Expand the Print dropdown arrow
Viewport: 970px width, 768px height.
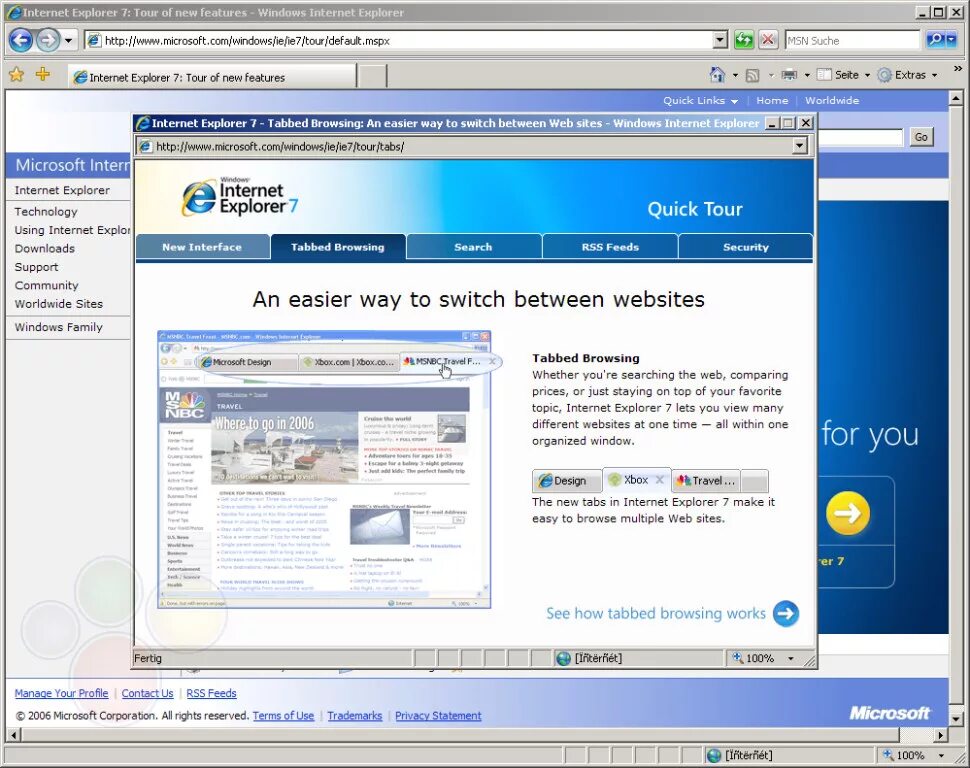807,76
